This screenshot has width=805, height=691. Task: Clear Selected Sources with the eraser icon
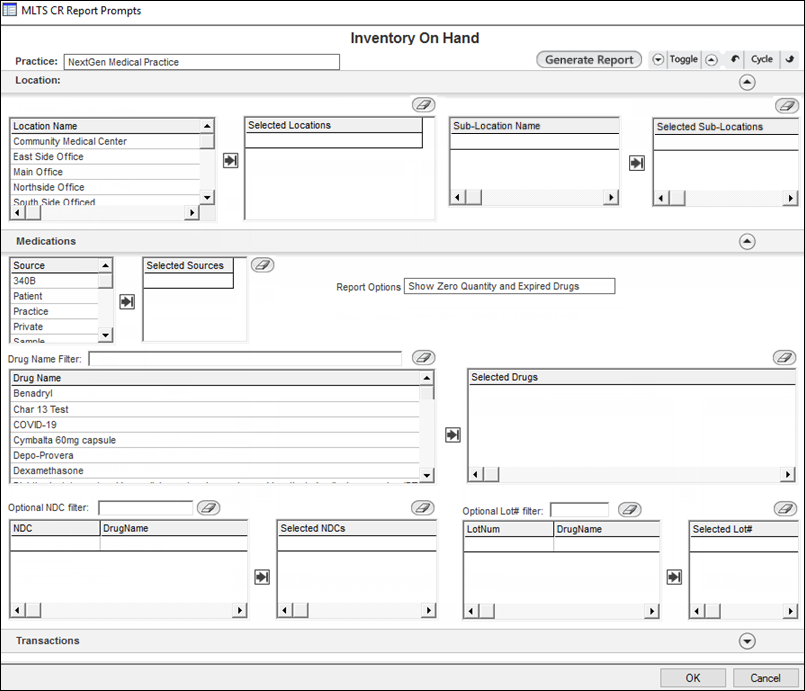[262, 265]
